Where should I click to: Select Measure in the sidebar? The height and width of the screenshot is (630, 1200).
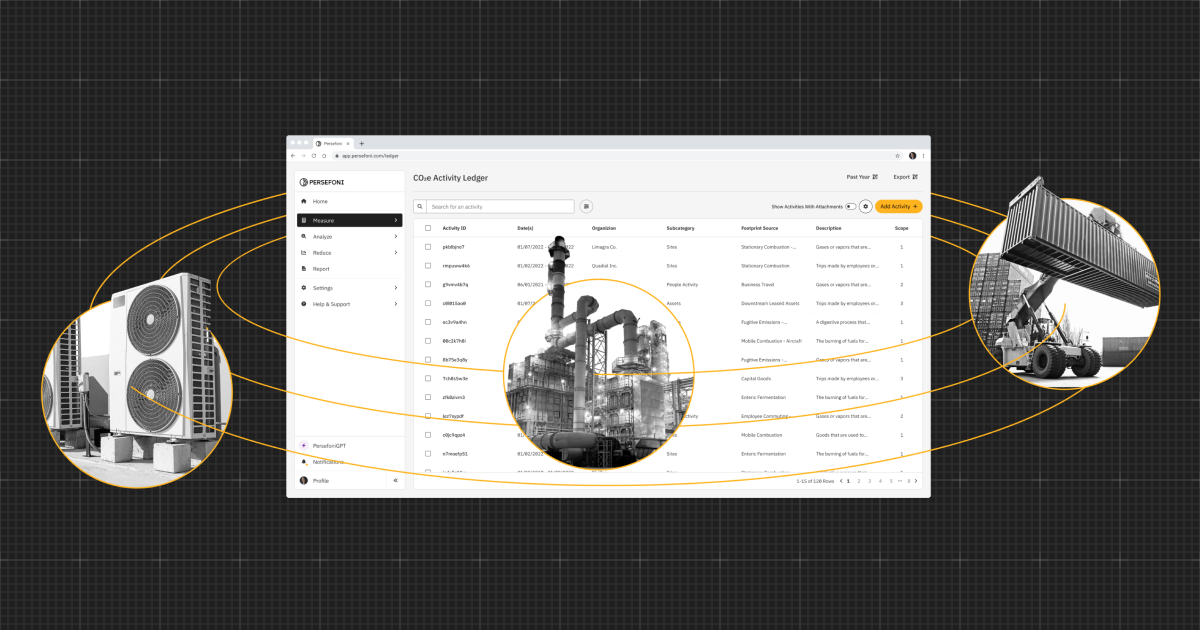point(349,220)
